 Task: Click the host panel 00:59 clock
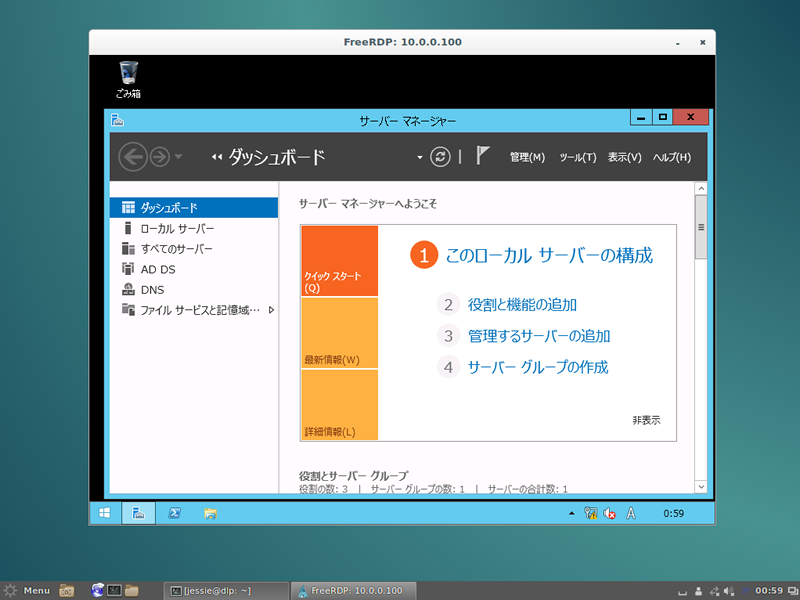[769, 591]
